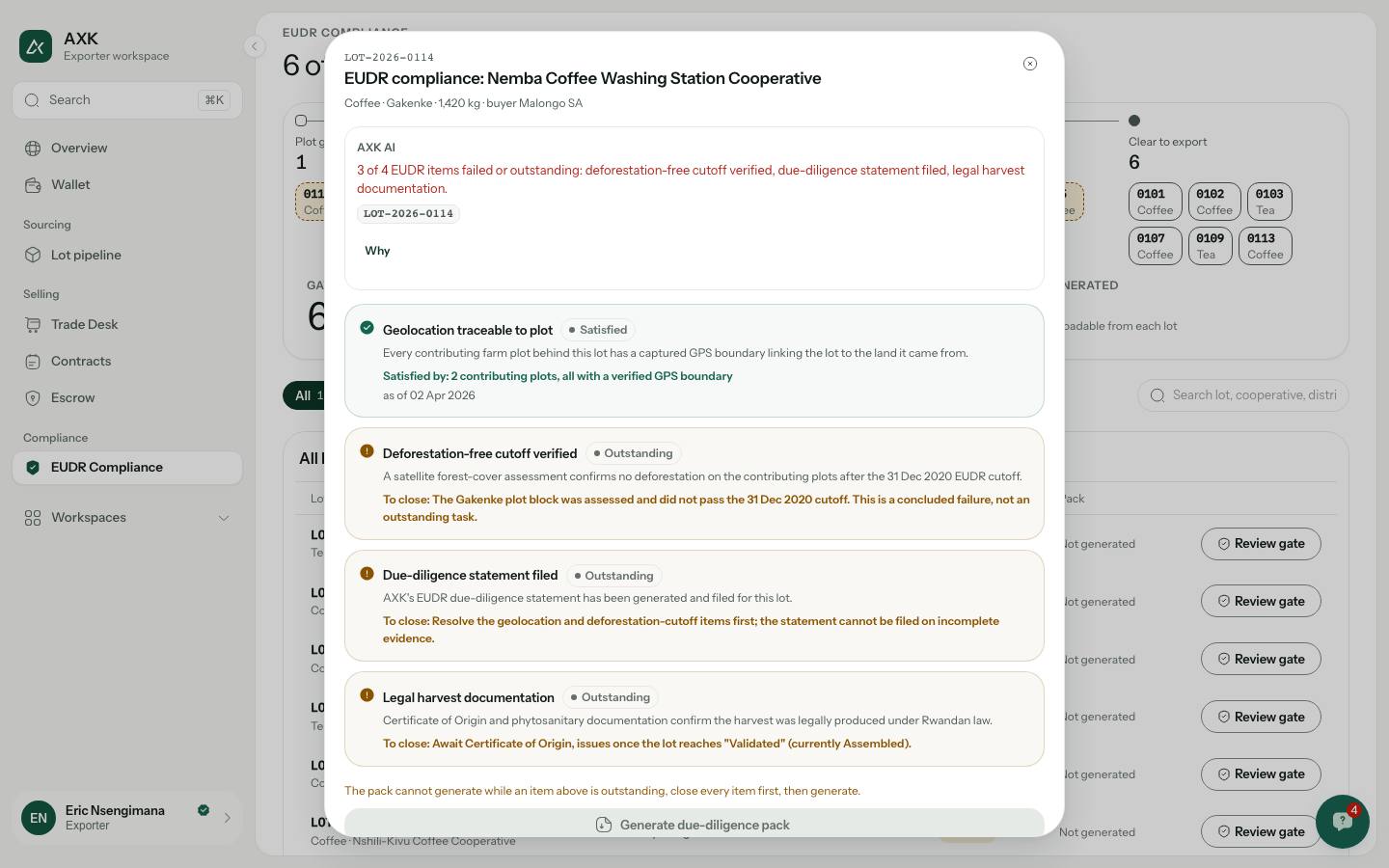The width and height of the screenshot is (1389, 868).
Task: Click the first Review gate button
Action: coord(1261,544)
